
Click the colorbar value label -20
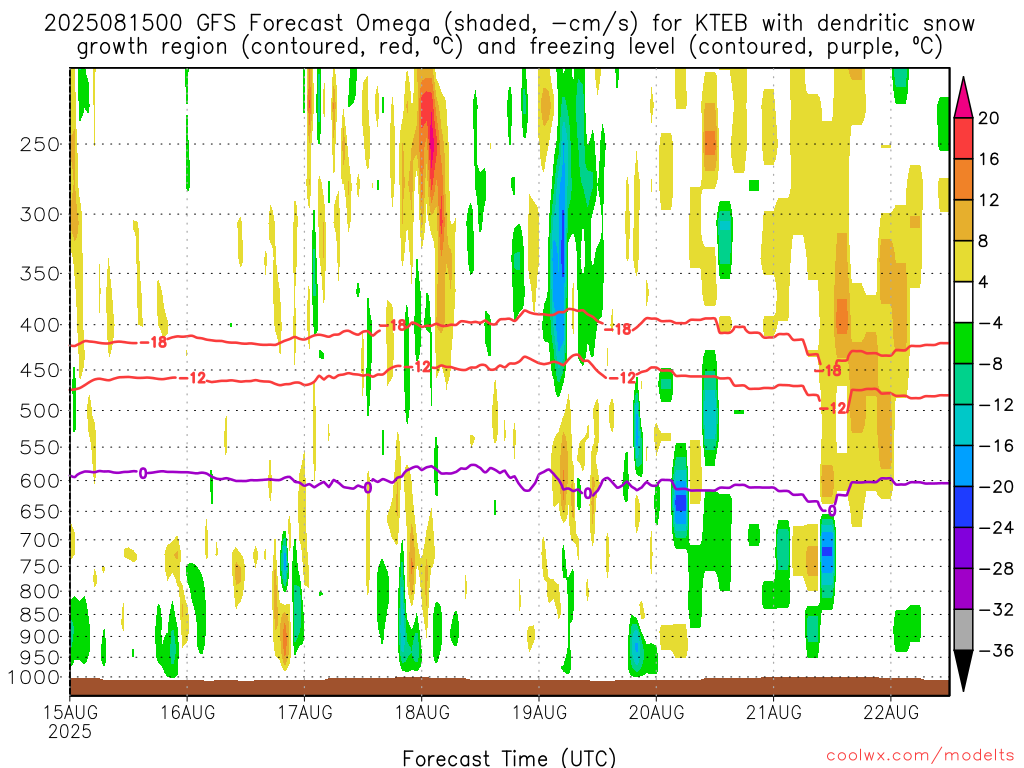click(996, 487)
